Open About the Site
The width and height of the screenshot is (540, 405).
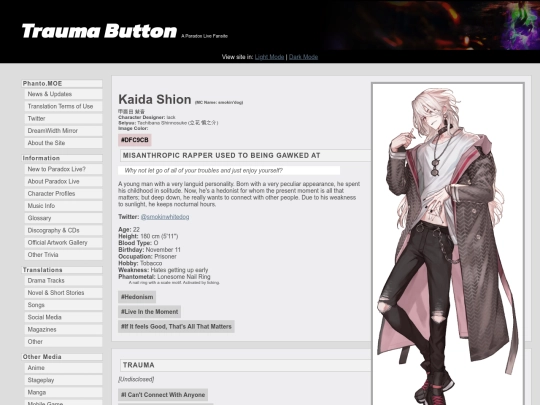pyautogui.click(x=63, y=143)
